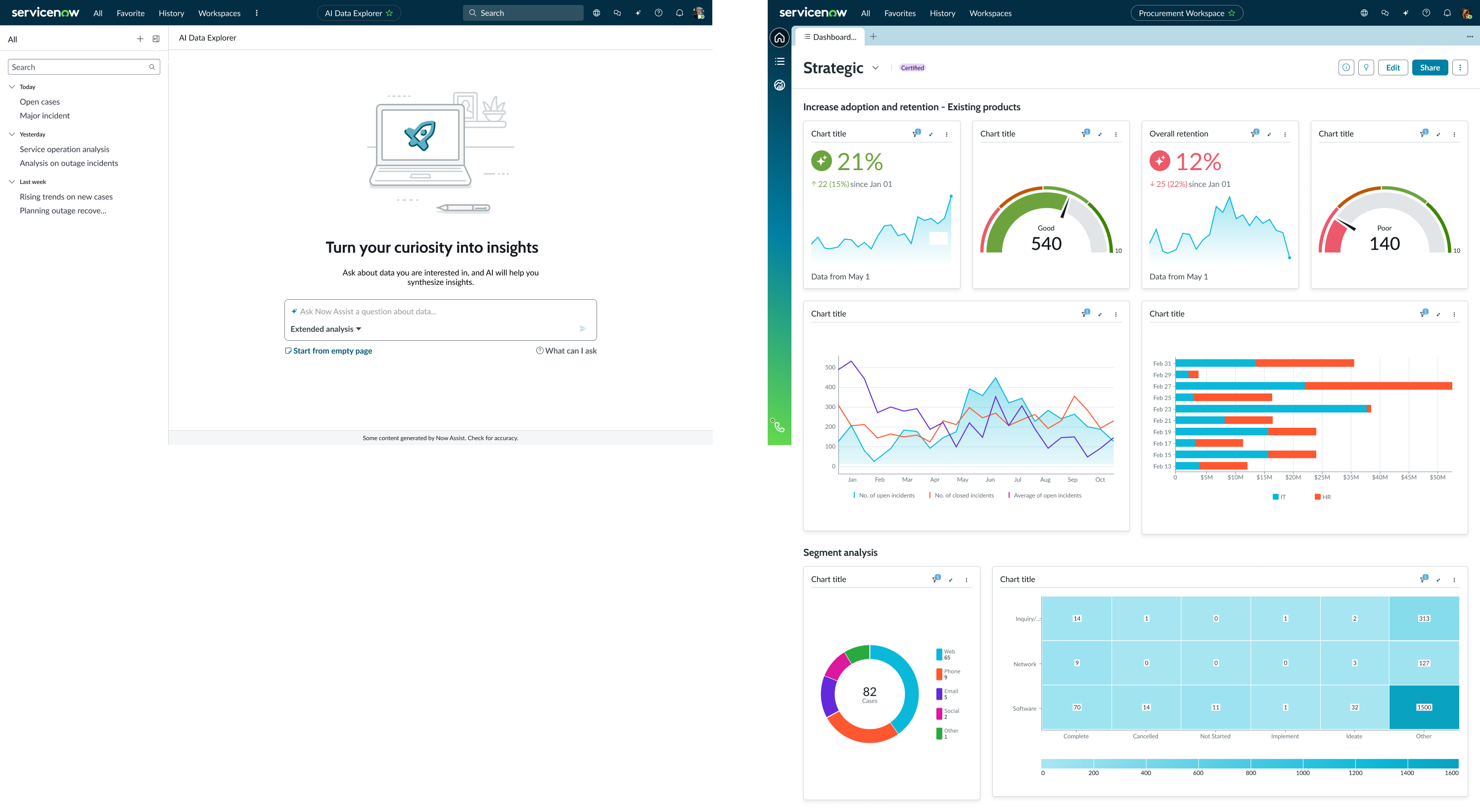Expand the Strategic dashboard title dropdown
This screenshot has width=1480, height=812.
pos(875,68)
